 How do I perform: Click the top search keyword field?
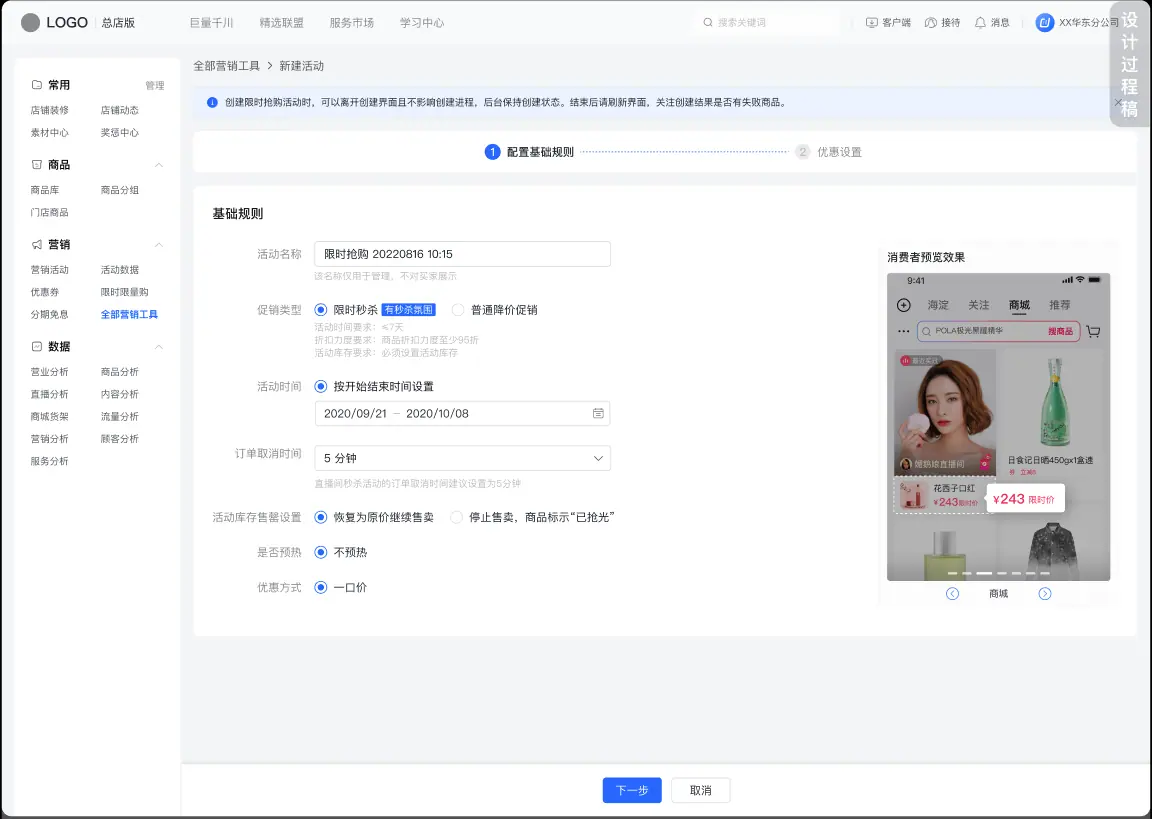coord(768,23)
